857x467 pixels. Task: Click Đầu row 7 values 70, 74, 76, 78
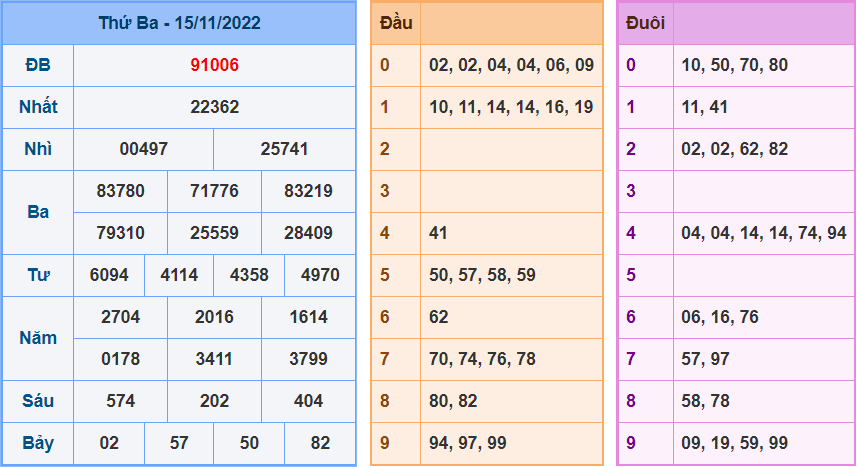click(482, 359)
